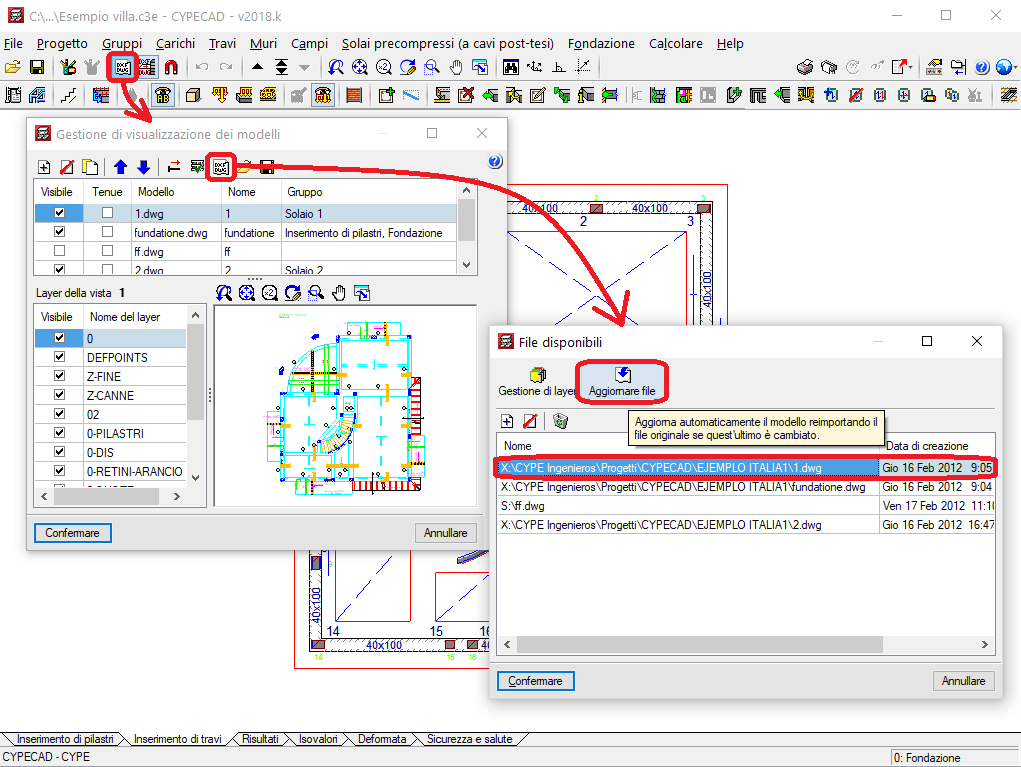
Task: Toggle visibility of the 0-RETINI-ARANCIO layer
Action: [59, 470]
